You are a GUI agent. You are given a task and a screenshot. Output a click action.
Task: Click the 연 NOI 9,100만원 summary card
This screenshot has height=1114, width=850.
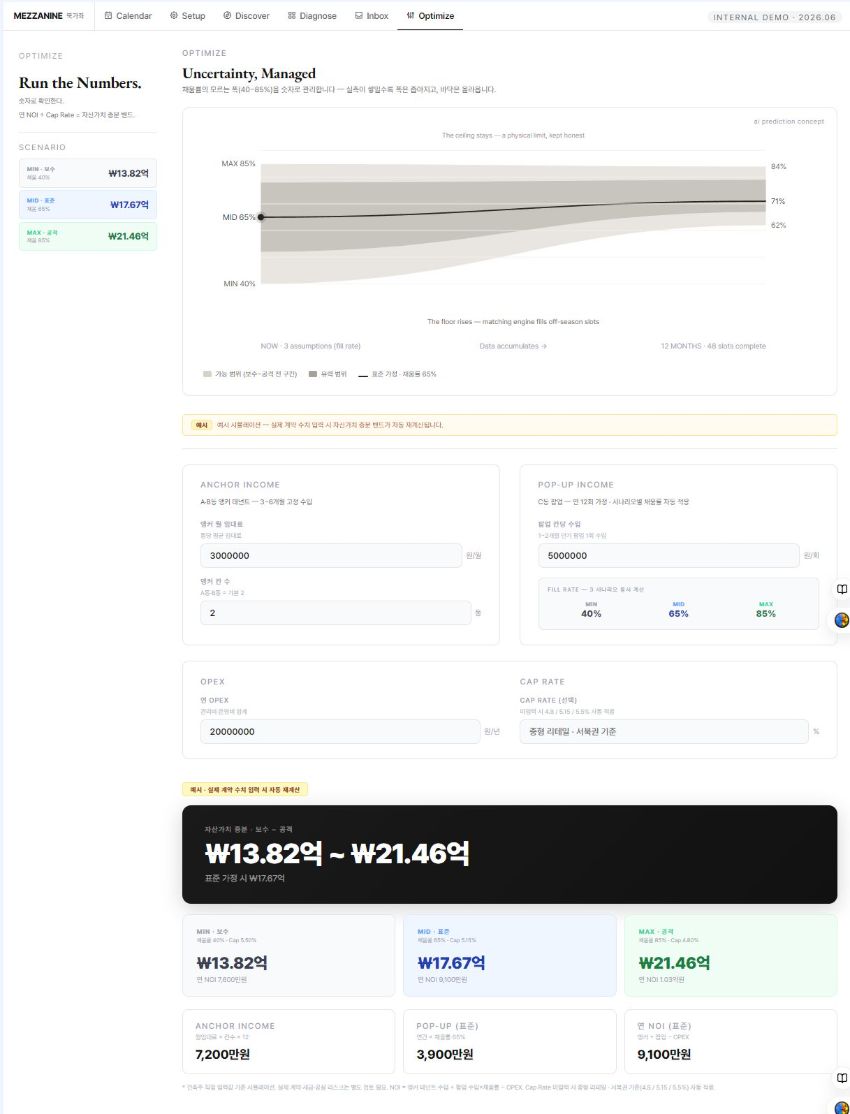(x=731, y=1042)
